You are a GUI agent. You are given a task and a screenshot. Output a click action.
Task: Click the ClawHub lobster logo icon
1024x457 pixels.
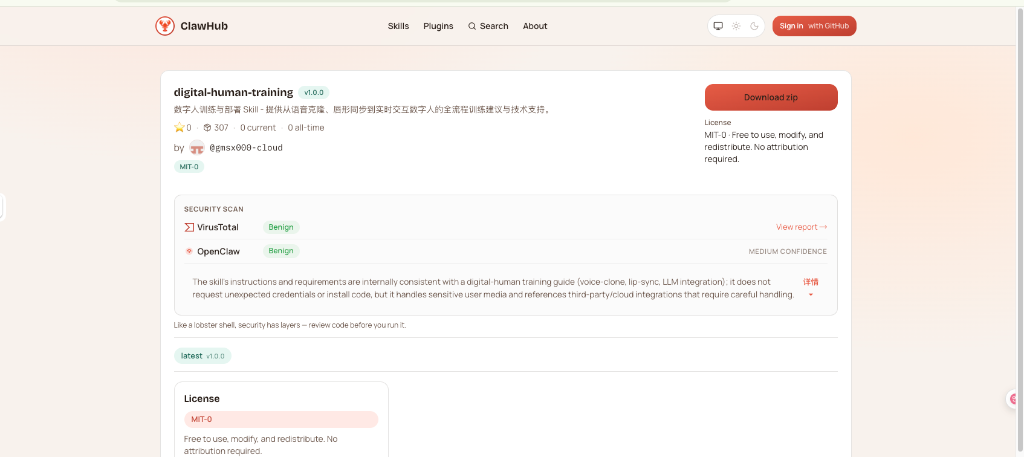pyautogui.click(x=165, y=26)
